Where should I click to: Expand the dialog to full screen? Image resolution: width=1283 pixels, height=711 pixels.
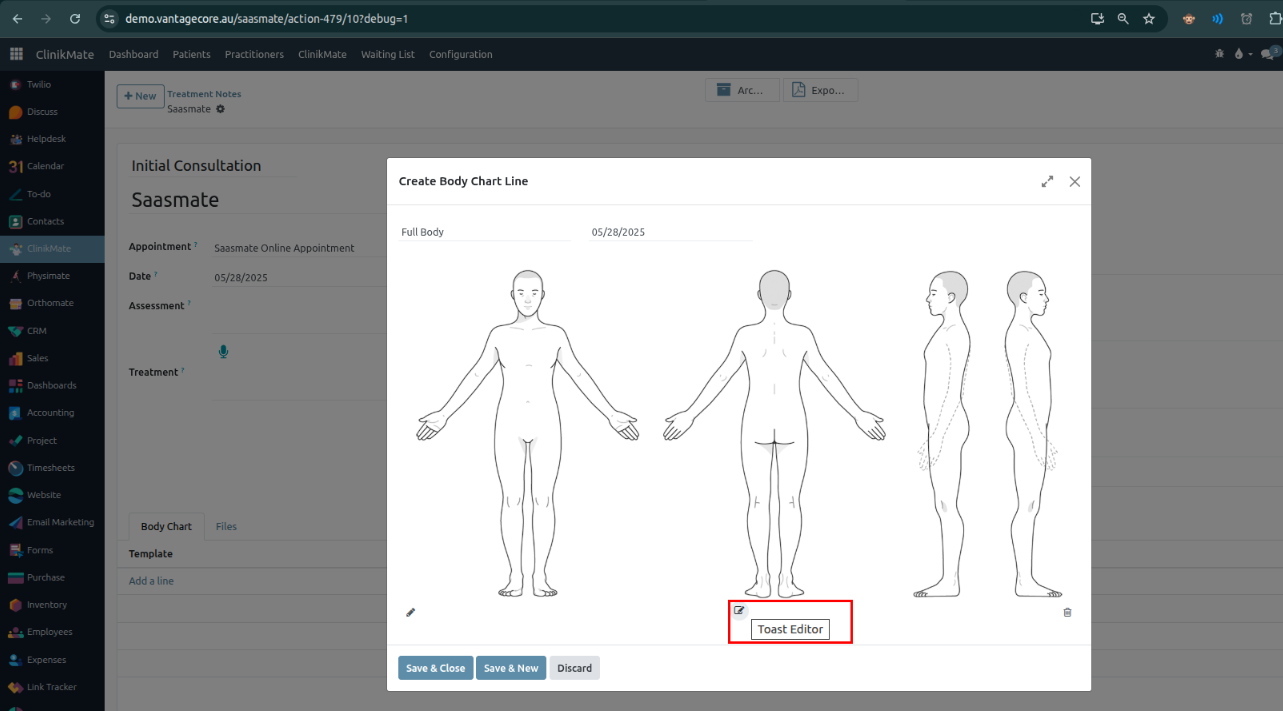[x=1047, y=182]
